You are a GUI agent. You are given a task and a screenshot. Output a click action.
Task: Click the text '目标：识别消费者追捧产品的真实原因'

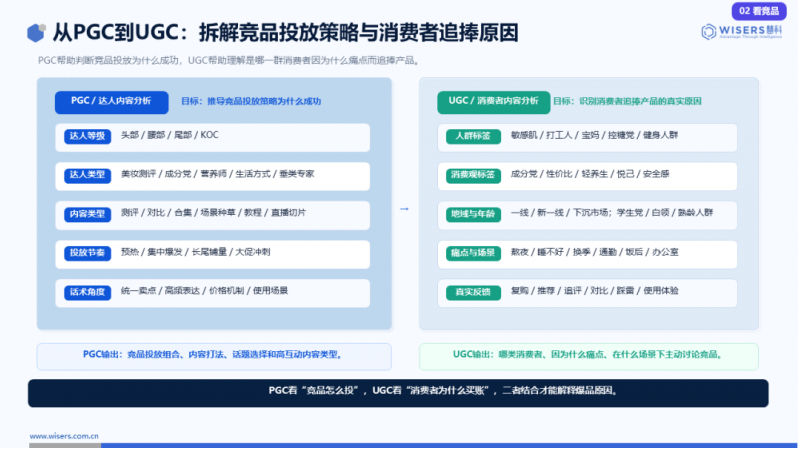(628, 102)
